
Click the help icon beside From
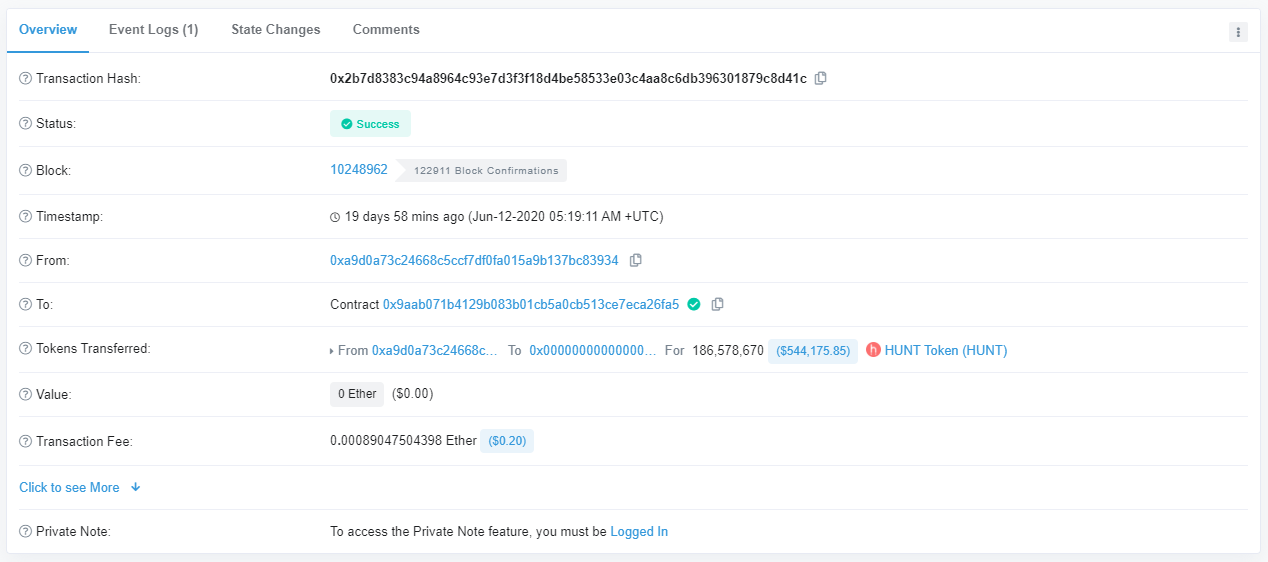(26, 260)
